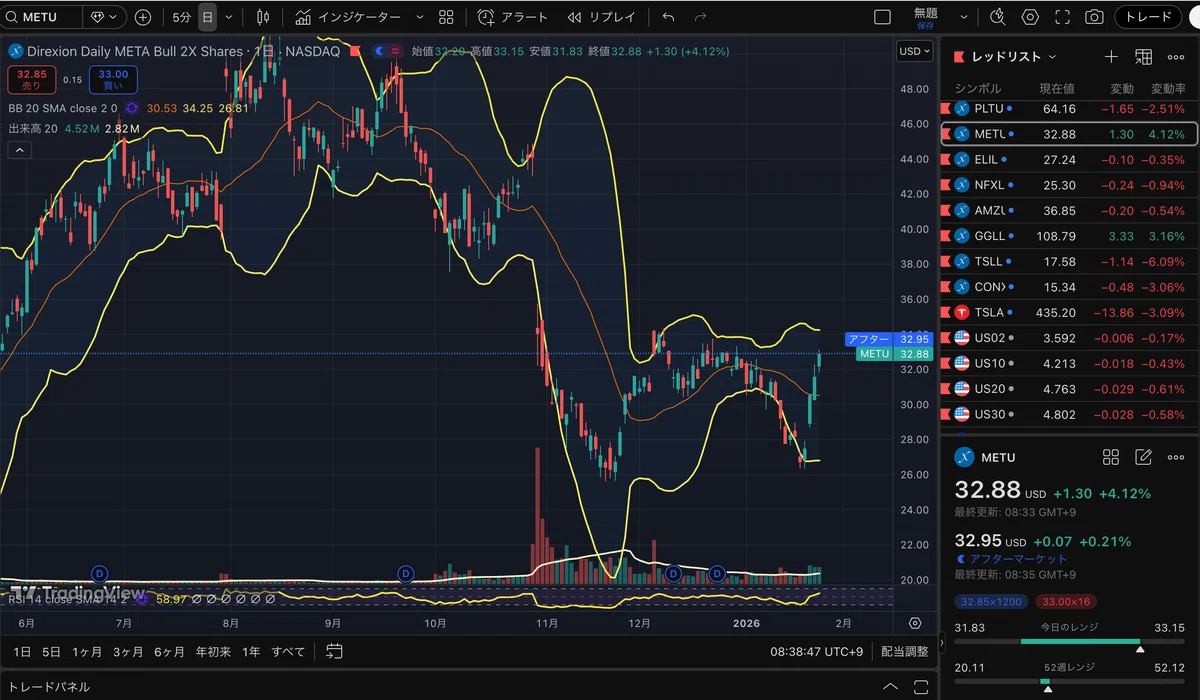Create an alert with アラート button

[512, 17]
